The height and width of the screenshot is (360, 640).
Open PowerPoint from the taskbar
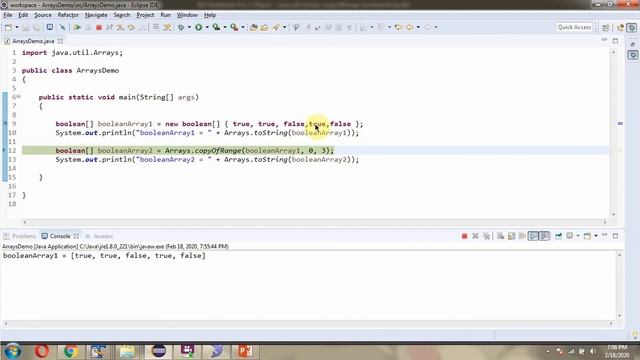click(x=245, y=351)
